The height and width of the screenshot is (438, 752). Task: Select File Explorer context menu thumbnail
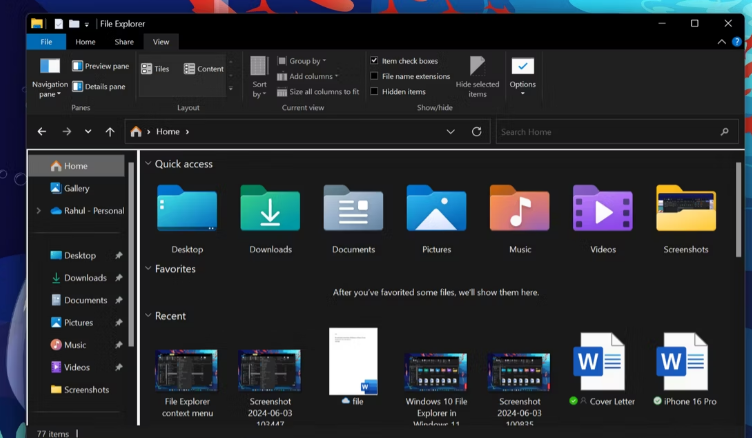(187, 370)
